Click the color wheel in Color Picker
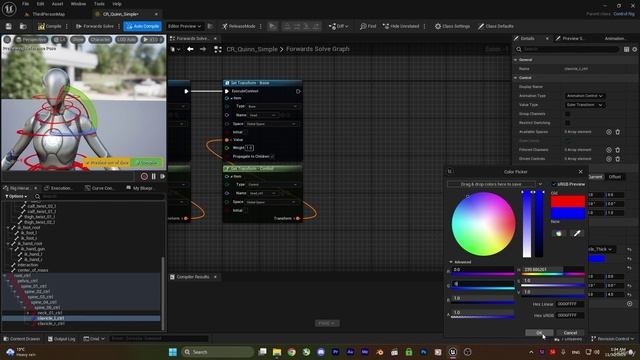640x360 pixels. [x=483, y=224]
